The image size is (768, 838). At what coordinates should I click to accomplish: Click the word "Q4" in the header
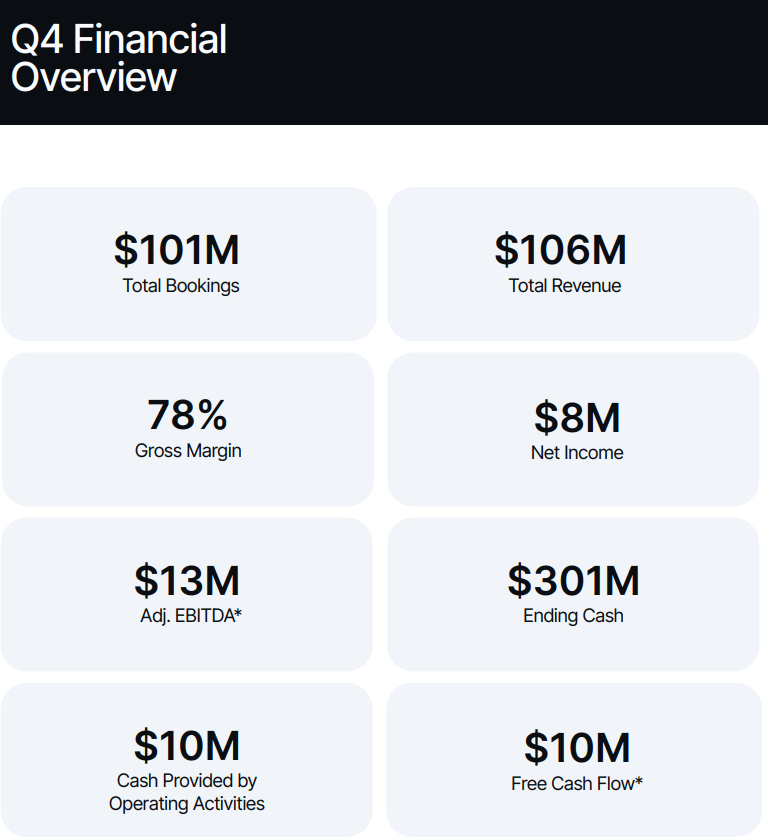[x=37, y=40]
